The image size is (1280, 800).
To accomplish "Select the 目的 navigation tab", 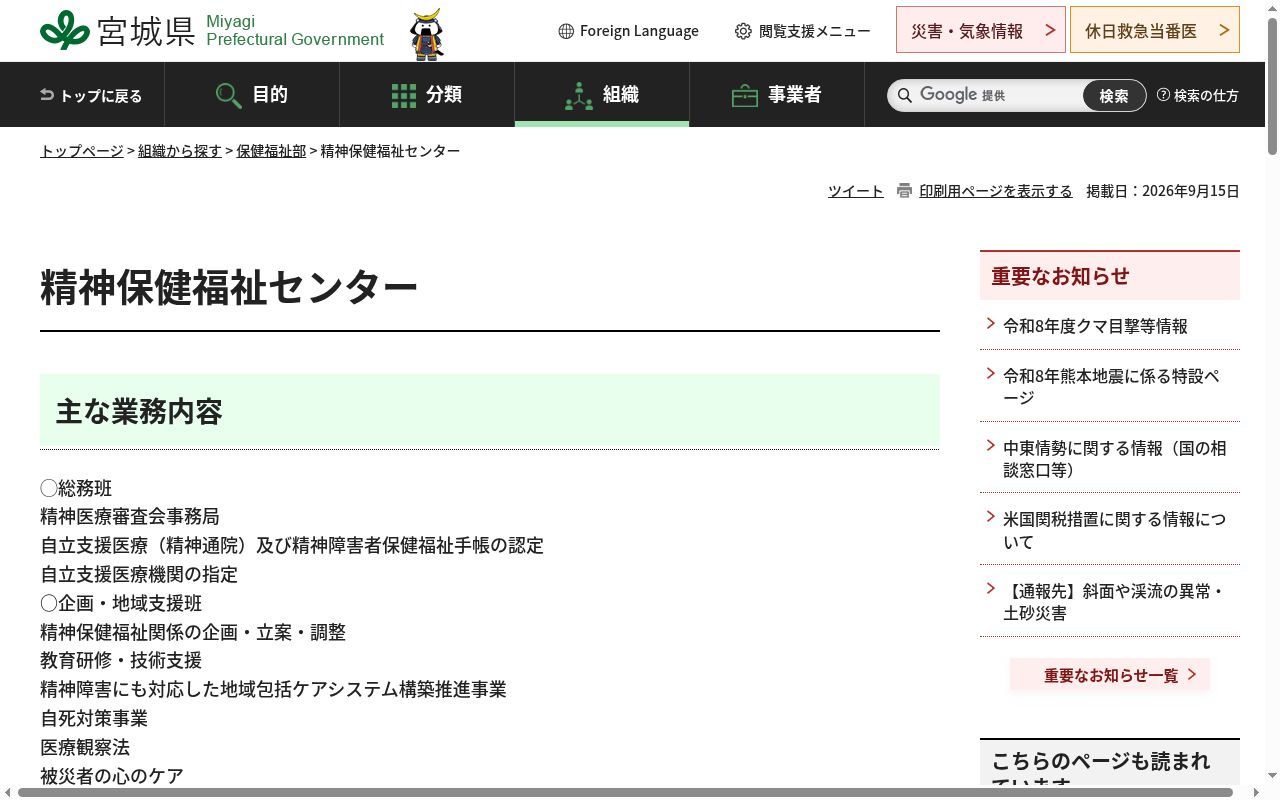I will click(x=252, y=95).
